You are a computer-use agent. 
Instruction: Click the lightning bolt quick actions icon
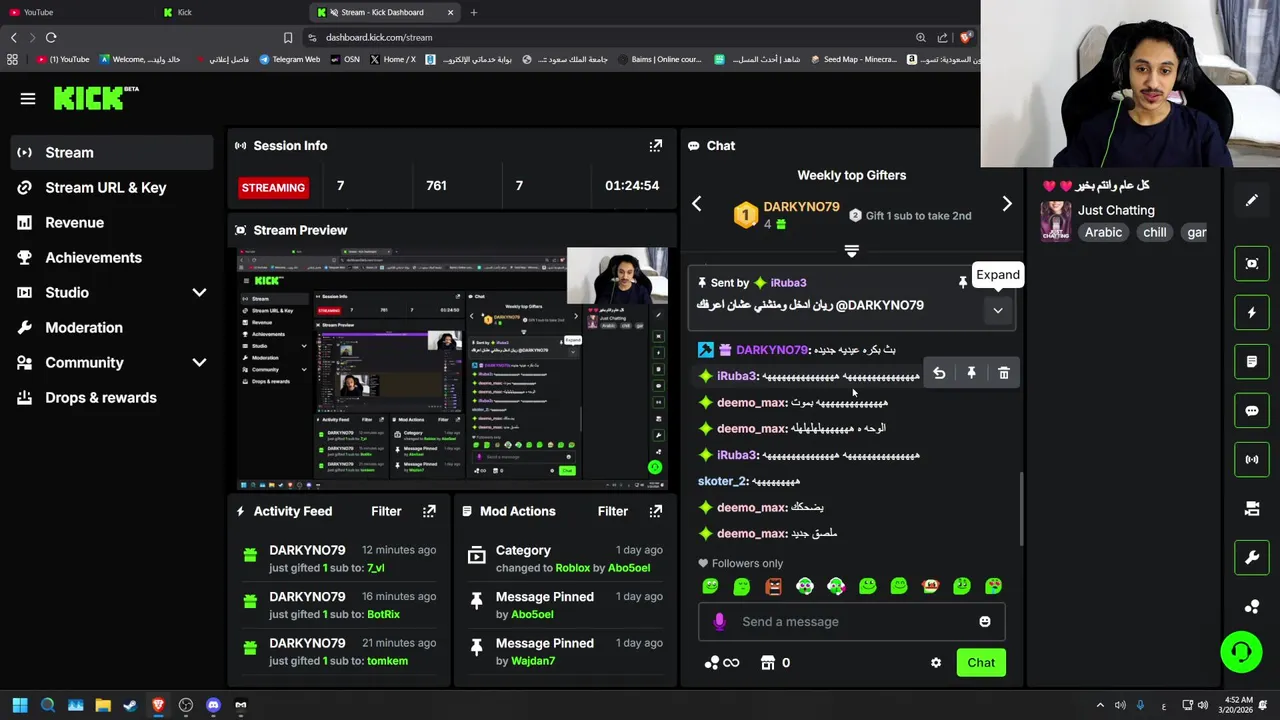tap(1251, 312)
